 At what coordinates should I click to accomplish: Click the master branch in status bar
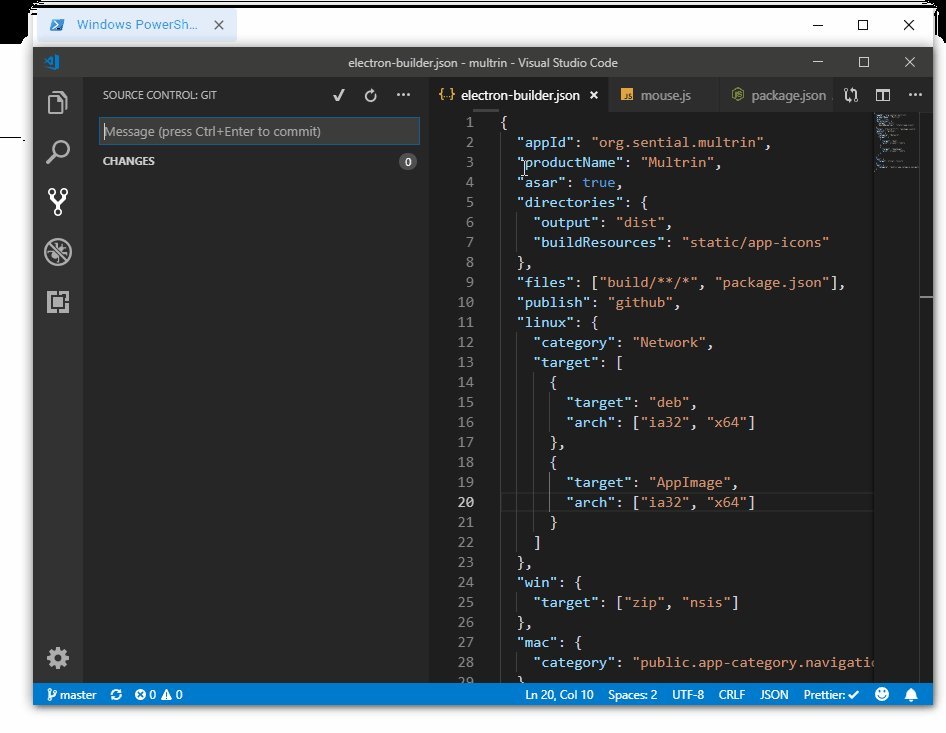tap(70, 694)
